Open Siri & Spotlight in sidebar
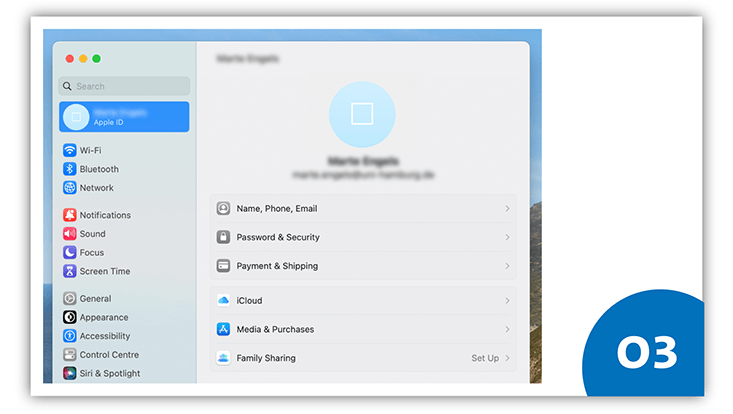This screenshot has width=733, height=414. tap(109, 373)
